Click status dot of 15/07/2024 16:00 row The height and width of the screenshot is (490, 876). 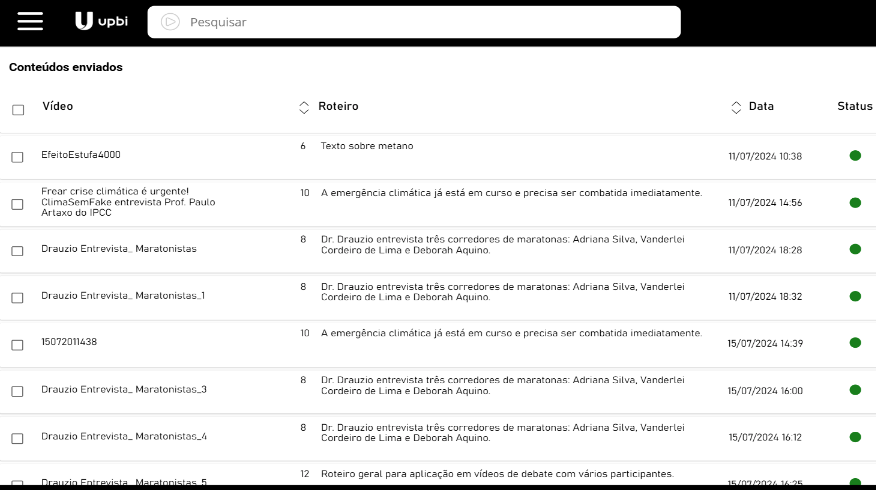[x=855, y=389]
